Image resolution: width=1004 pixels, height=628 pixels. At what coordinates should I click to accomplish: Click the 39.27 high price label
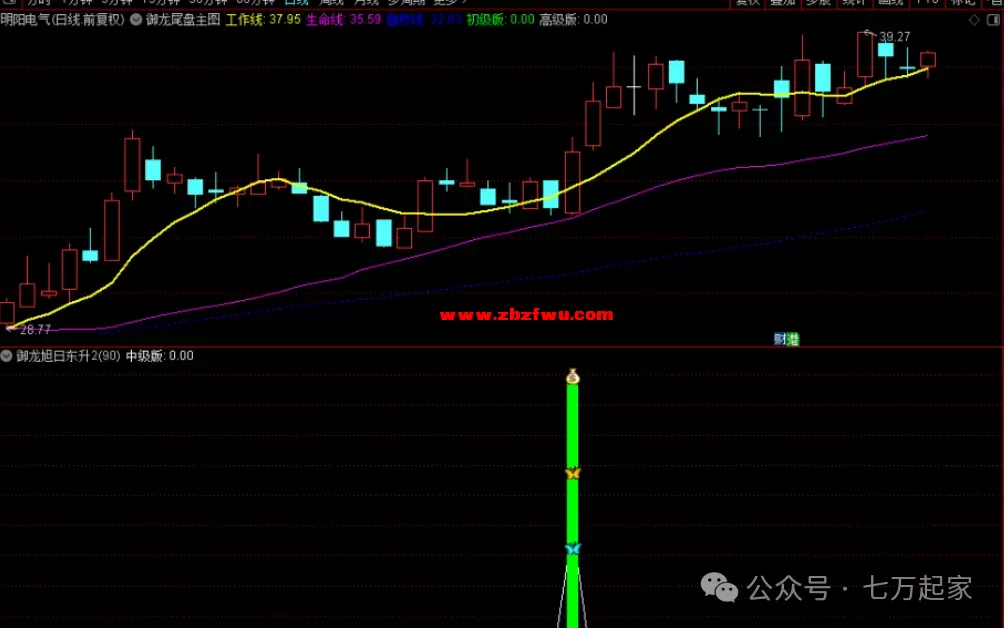click(x=895, y=37)
